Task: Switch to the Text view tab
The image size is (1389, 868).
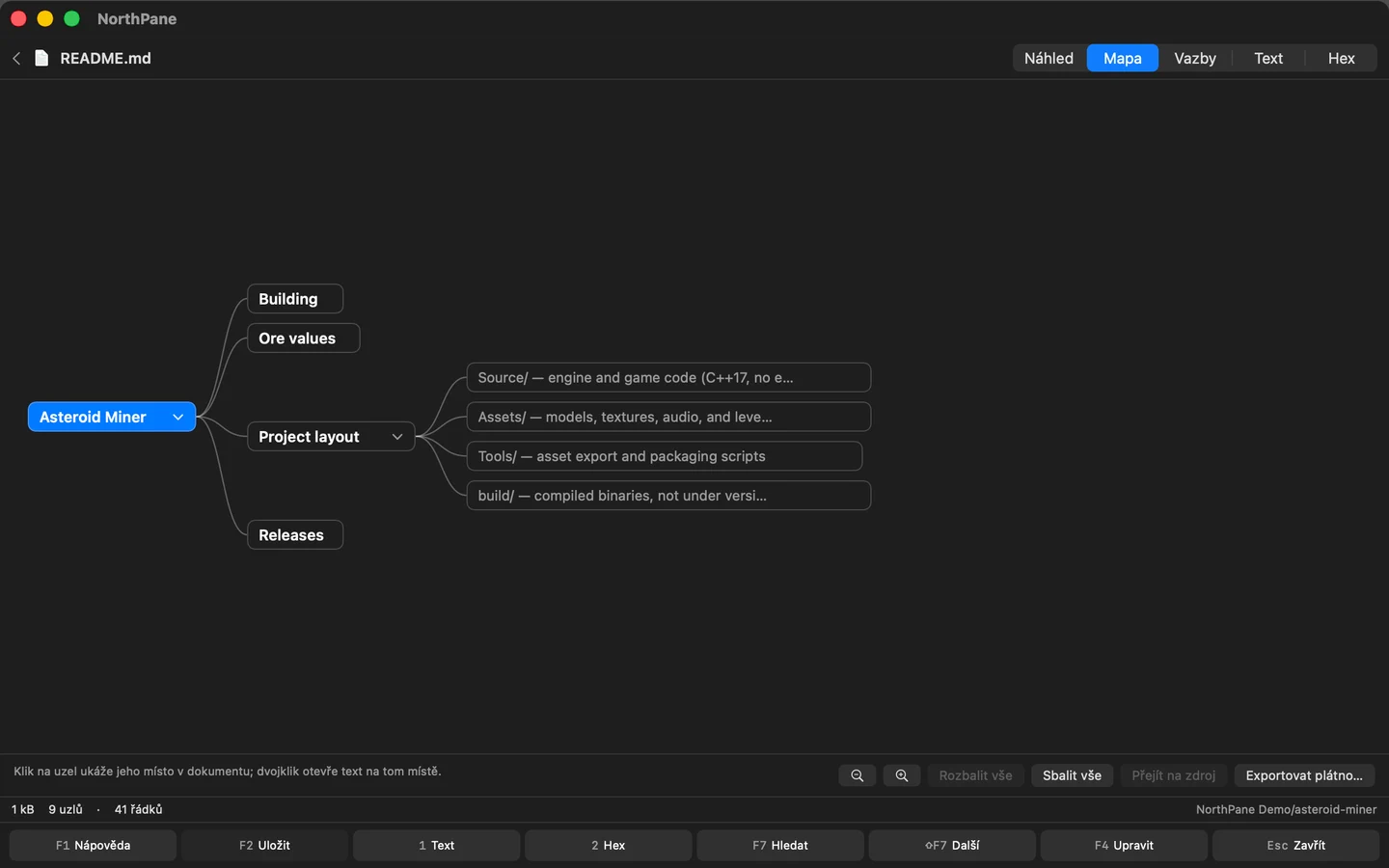Action: [x=1268, y=59]
